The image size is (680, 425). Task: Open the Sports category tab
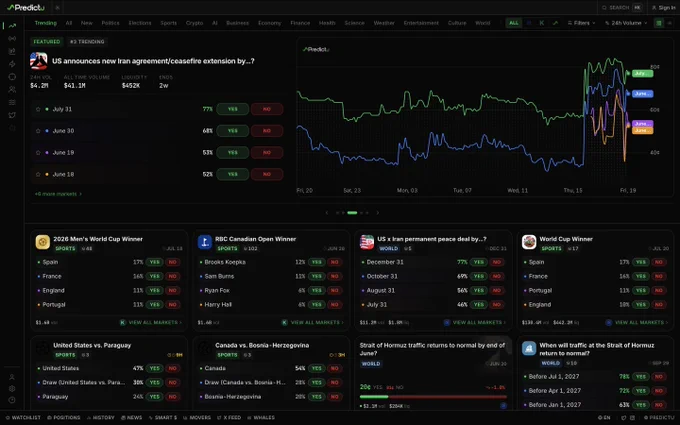(x=168, y=23)
